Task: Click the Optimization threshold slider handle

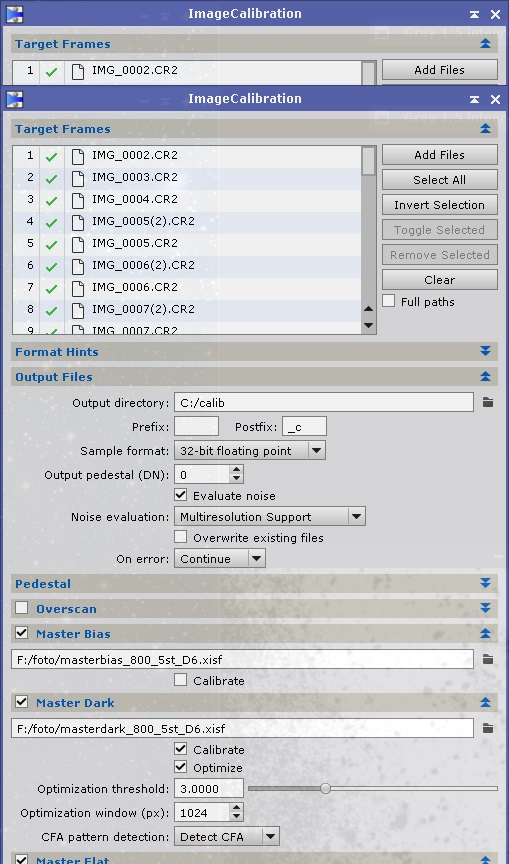Action: pos(326,789)
